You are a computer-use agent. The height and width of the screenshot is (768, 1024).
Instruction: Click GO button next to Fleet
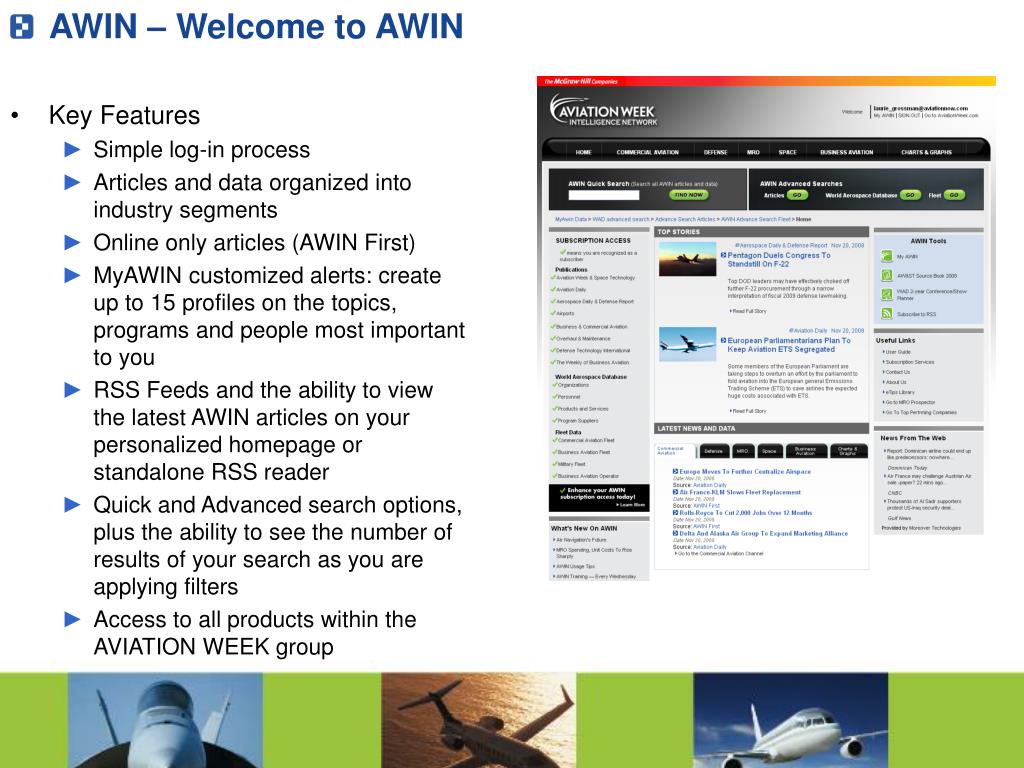click(954, 195)
